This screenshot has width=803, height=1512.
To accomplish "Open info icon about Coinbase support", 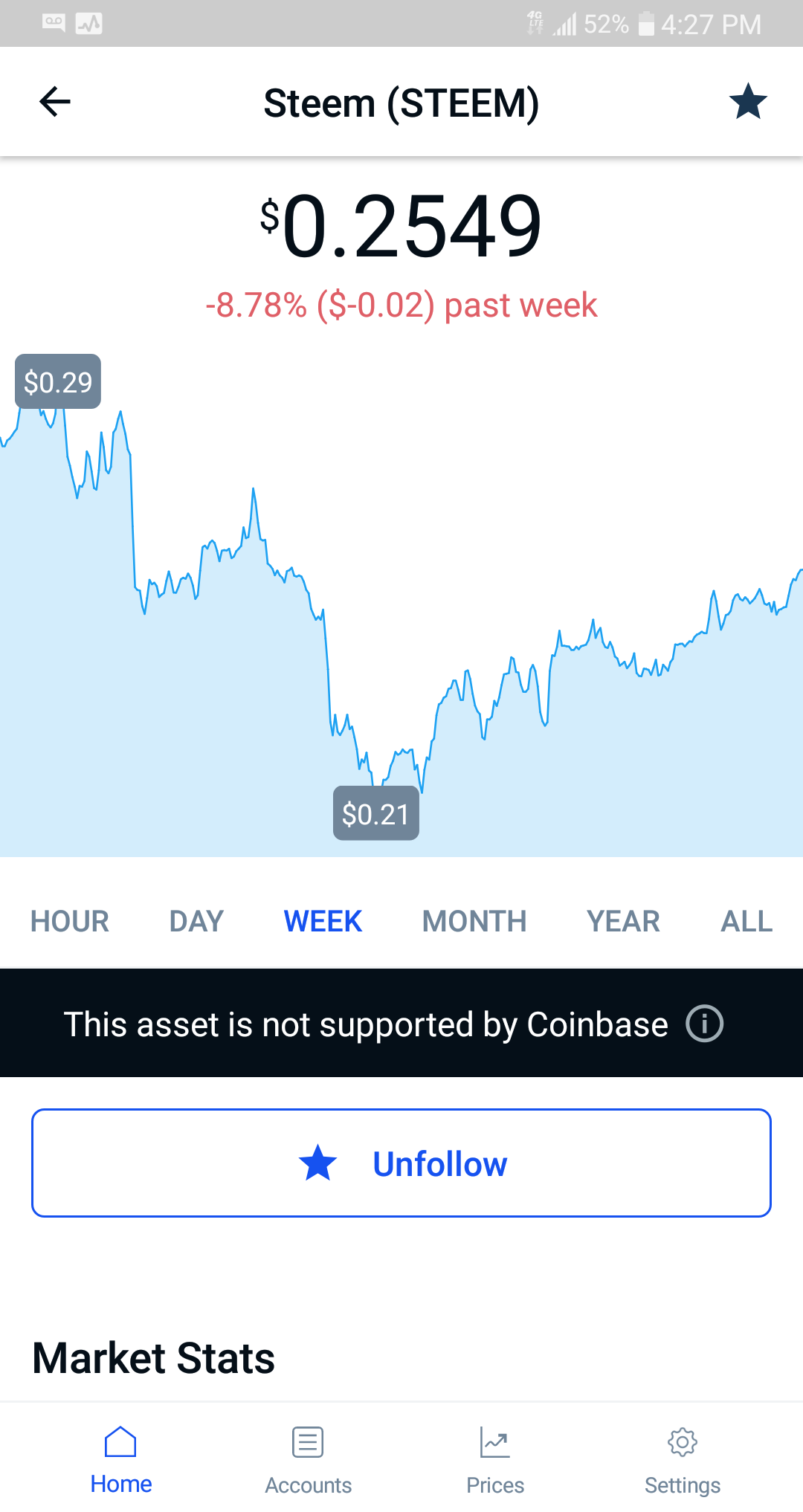I will (x=704, y=1024).
